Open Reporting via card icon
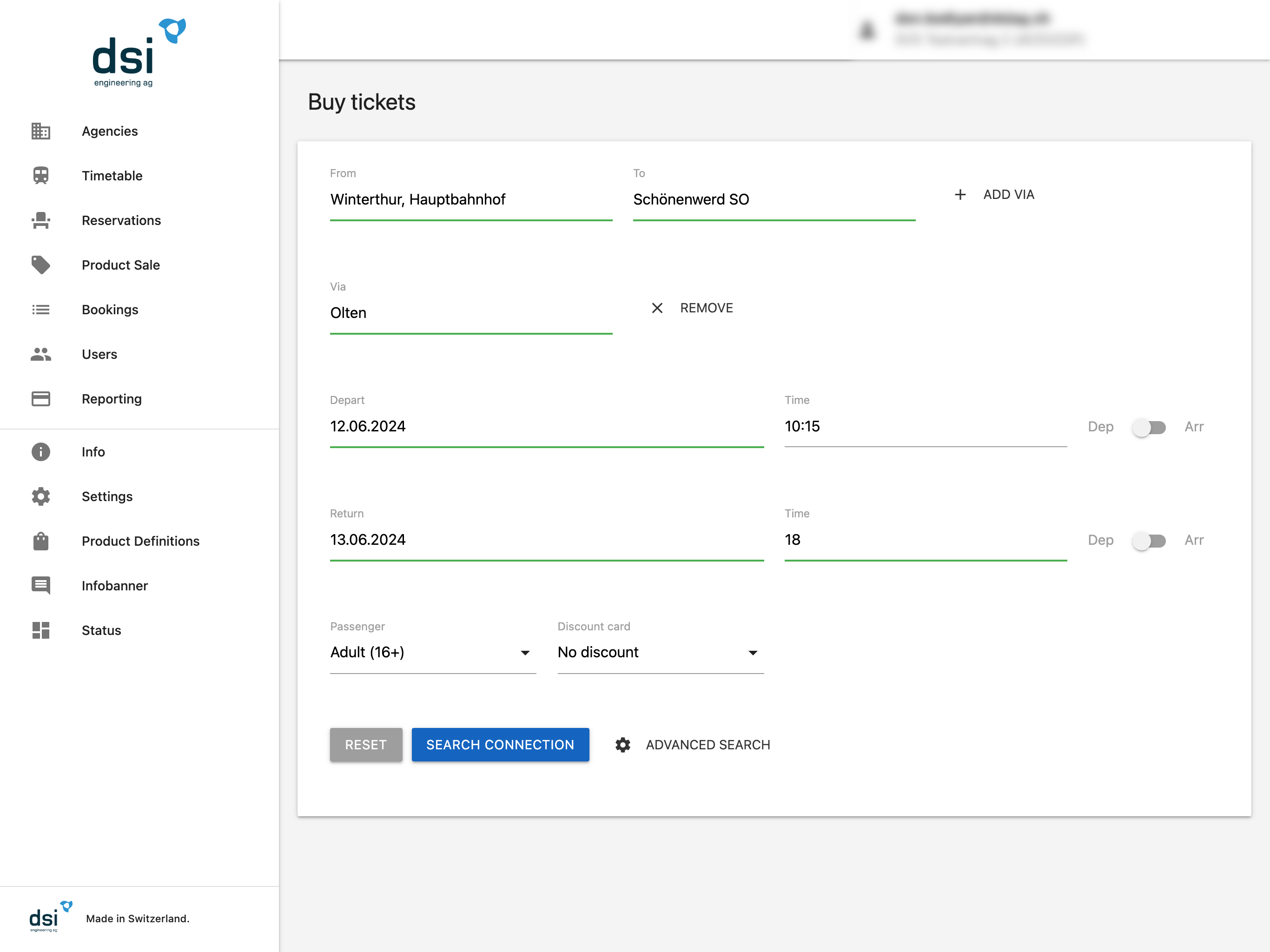The width and height of the screenshot is (1270, 952). point(41,399)
